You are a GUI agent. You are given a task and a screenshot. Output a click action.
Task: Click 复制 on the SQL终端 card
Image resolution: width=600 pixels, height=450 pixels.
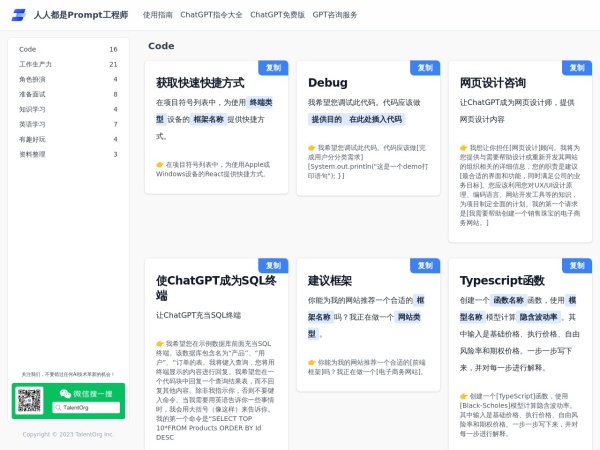click(273, 265)
